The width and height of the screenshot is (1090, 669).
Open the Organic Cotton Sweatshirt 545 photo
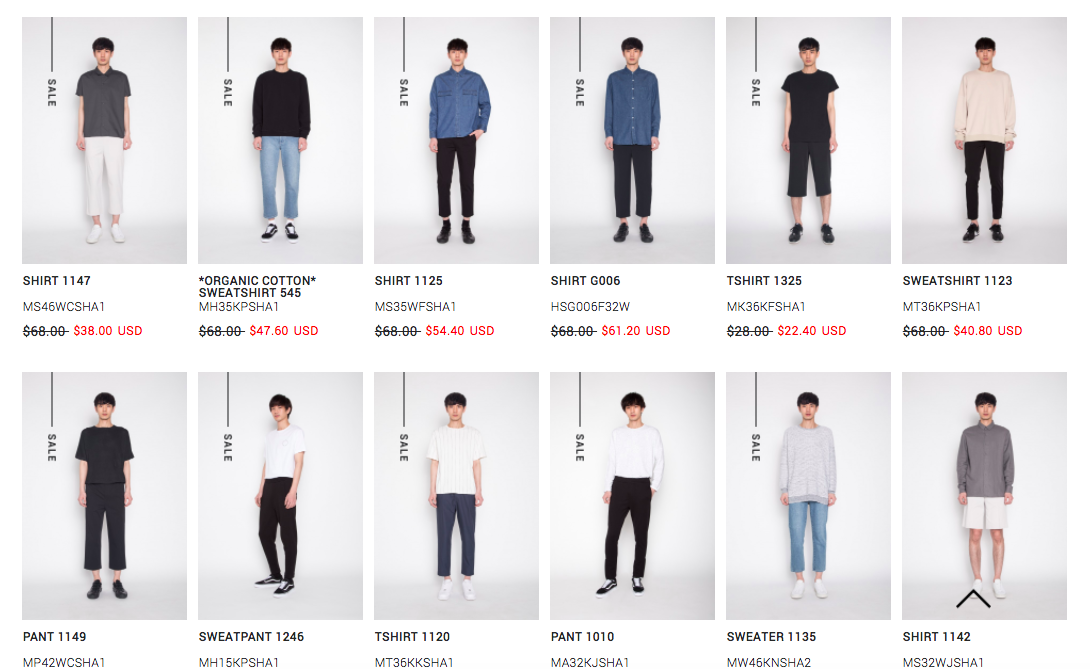tap(280, 140)
